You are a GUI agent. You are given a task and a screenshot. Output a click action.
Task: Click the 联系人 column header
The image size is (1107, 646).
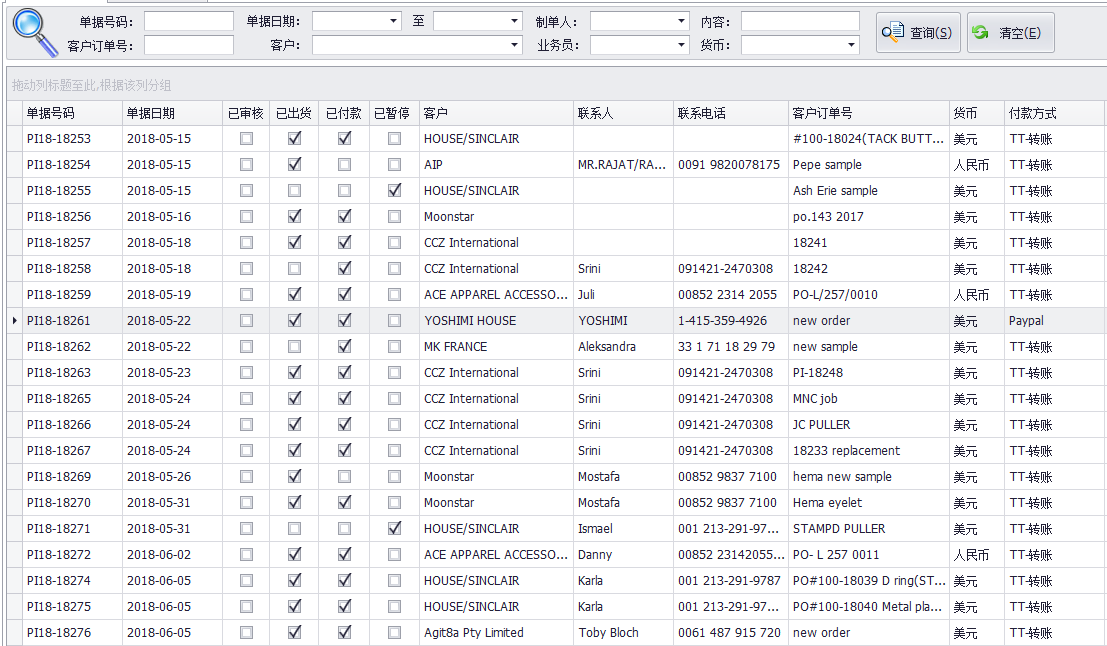[x=623, y=113]
